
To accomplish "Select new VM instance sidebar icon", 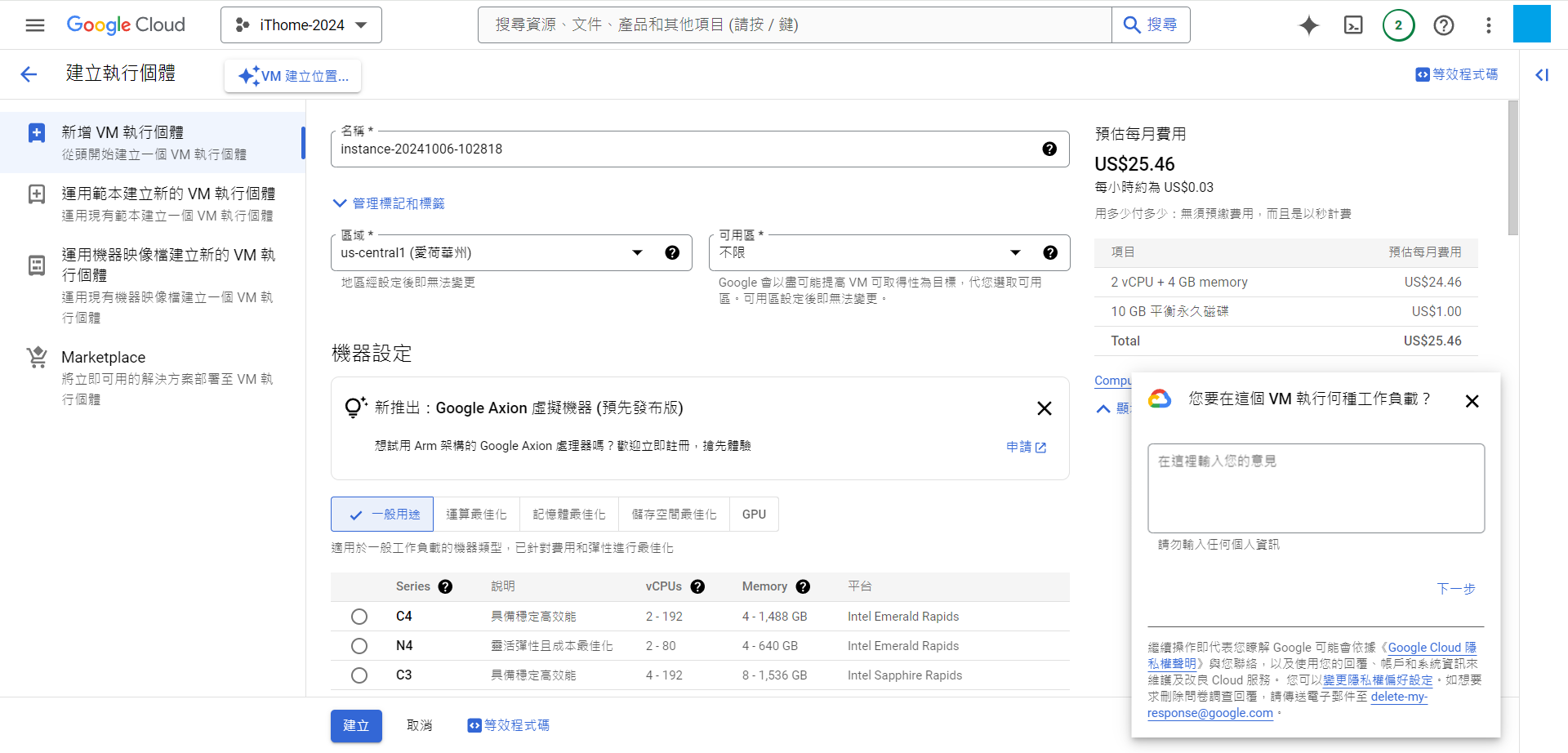I will pyautogui.click(x=37, y=133).
